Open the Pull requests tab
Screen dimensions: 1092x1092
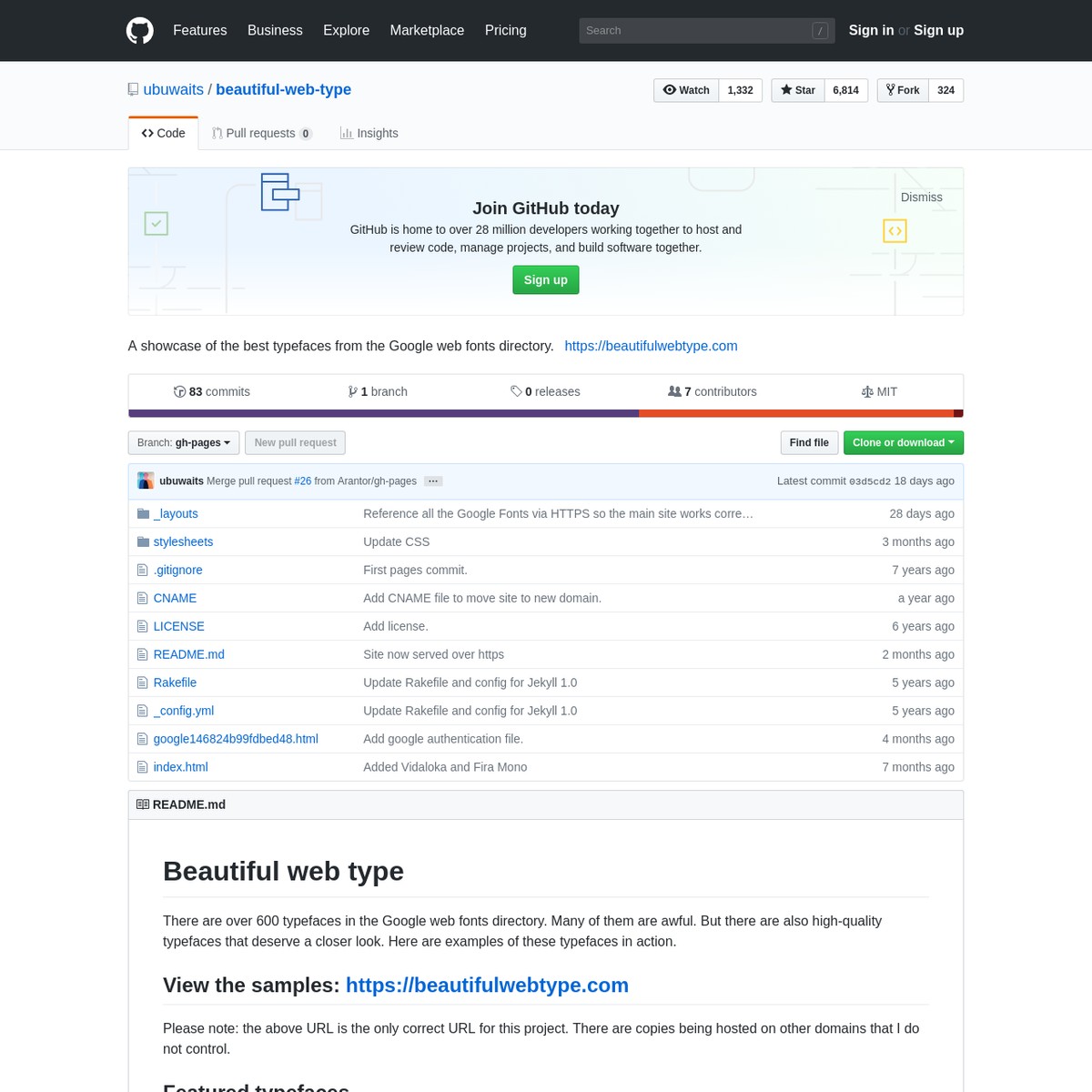(262, 134)
